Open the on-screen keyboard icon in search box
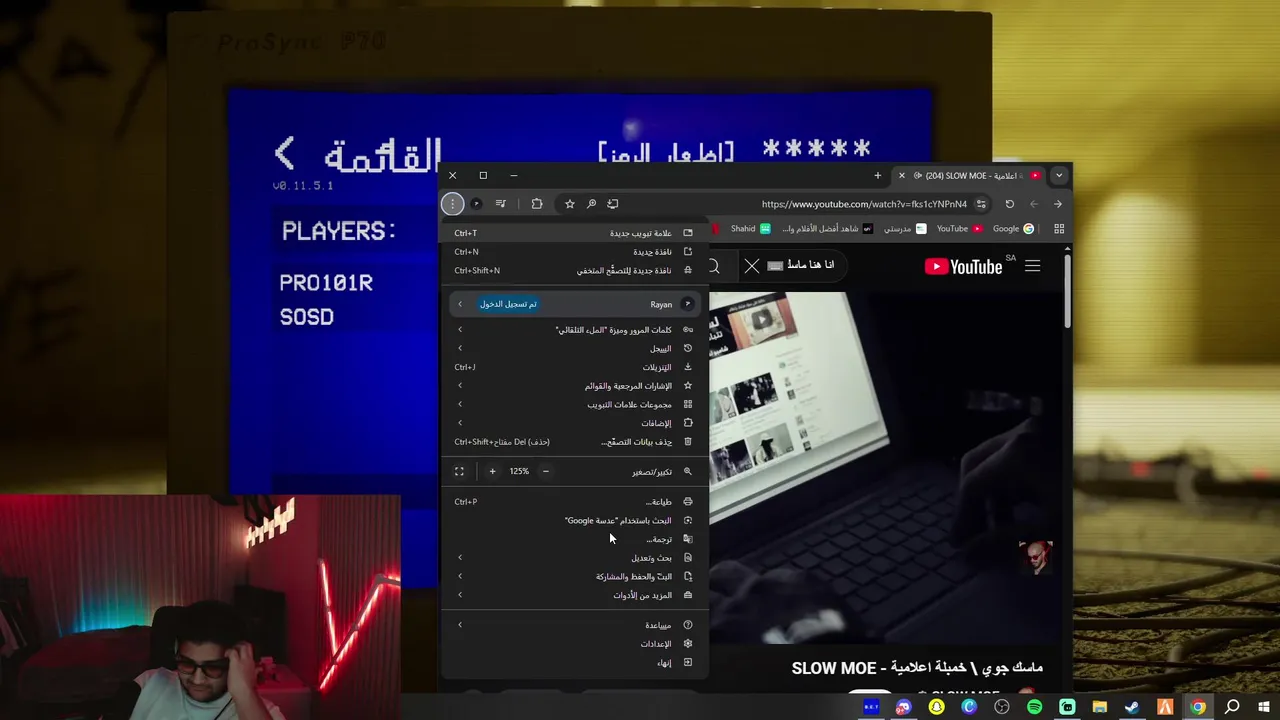This screenshot has height=720, width=1280. [x=775, y=266]
